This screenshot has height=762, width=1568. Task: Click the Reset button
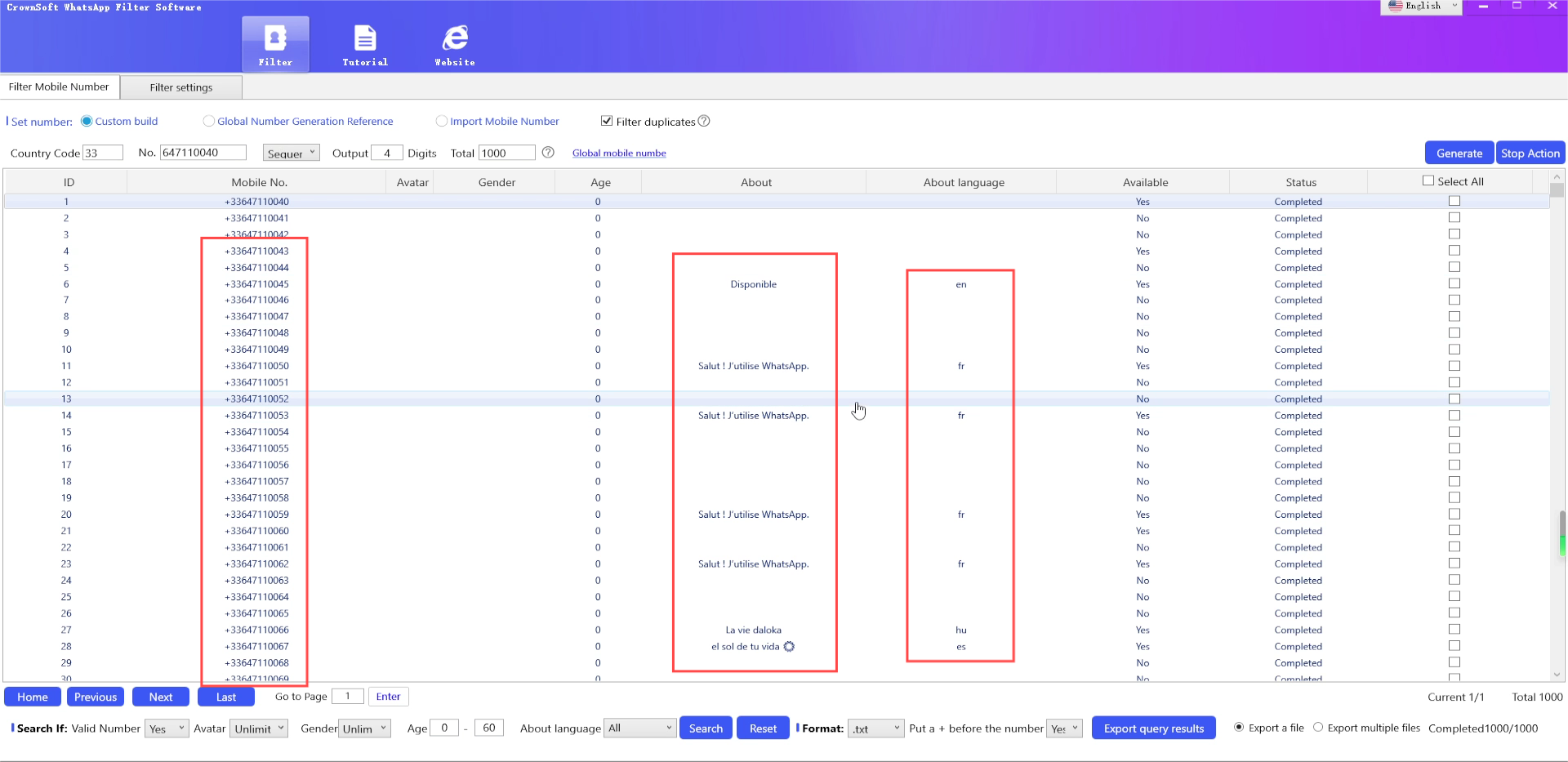(763, 728)
